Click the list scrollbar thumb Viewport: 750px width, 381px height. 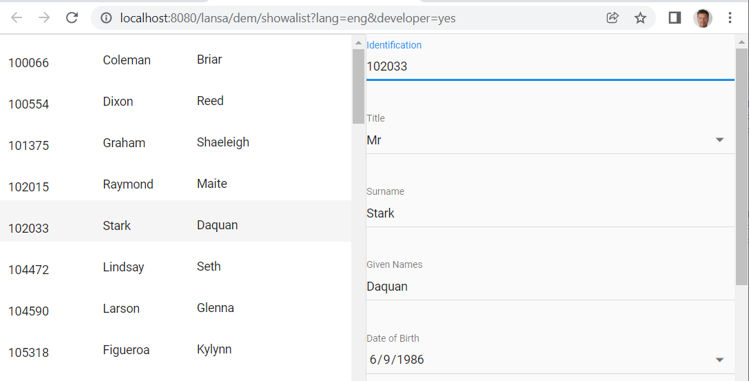coord(358,87)
